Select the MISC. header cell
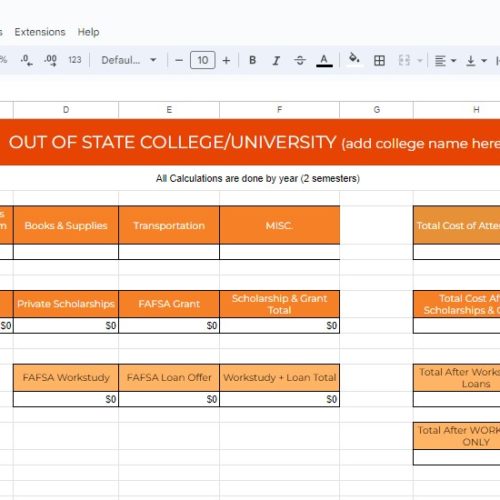This screenshot has height=500, width=500. [x=280, y=225]
